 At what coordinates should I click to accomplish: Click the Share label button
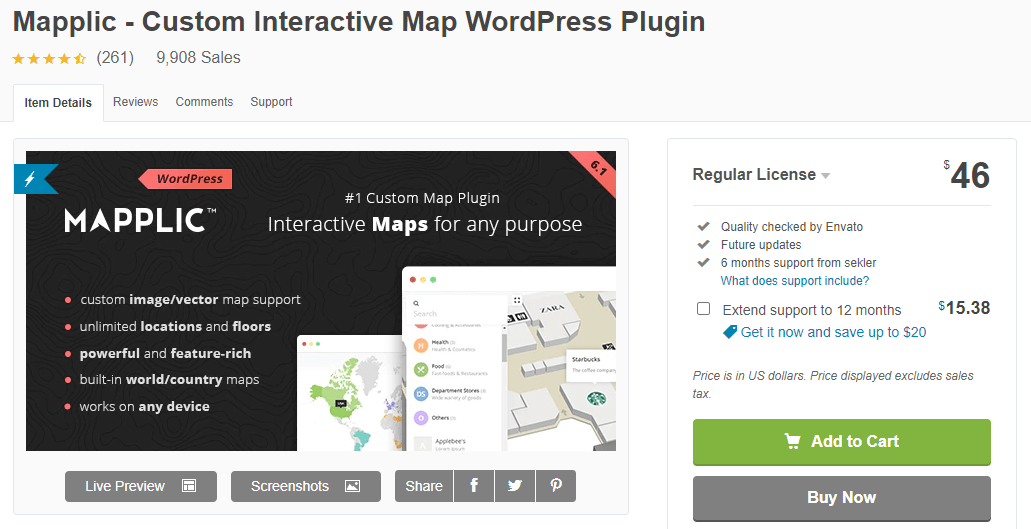424,486
